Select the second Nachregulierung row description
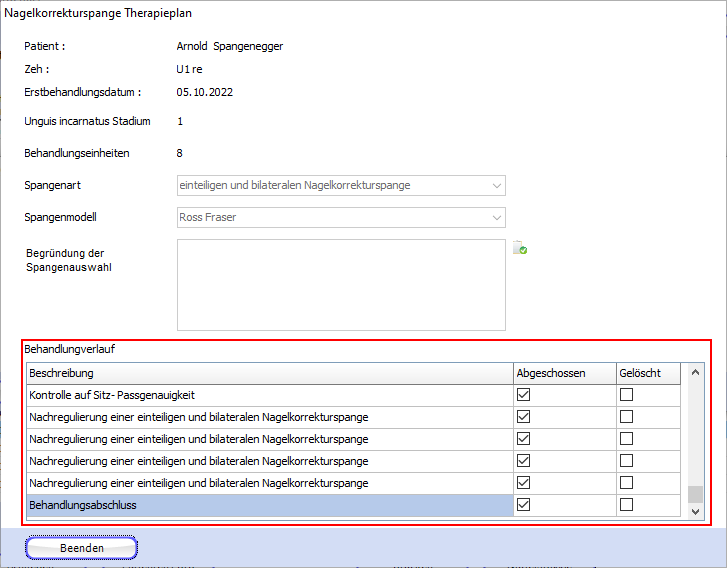The width and height of the screenshot is (727, 568). tap(269, 439)
